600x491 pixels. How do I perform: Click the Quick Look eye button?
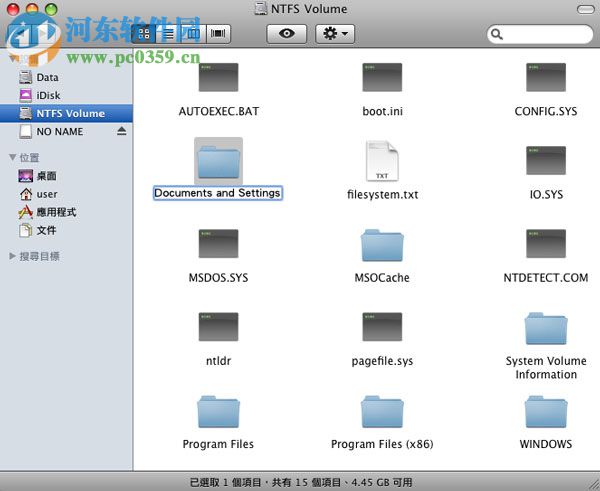point(287,34)
